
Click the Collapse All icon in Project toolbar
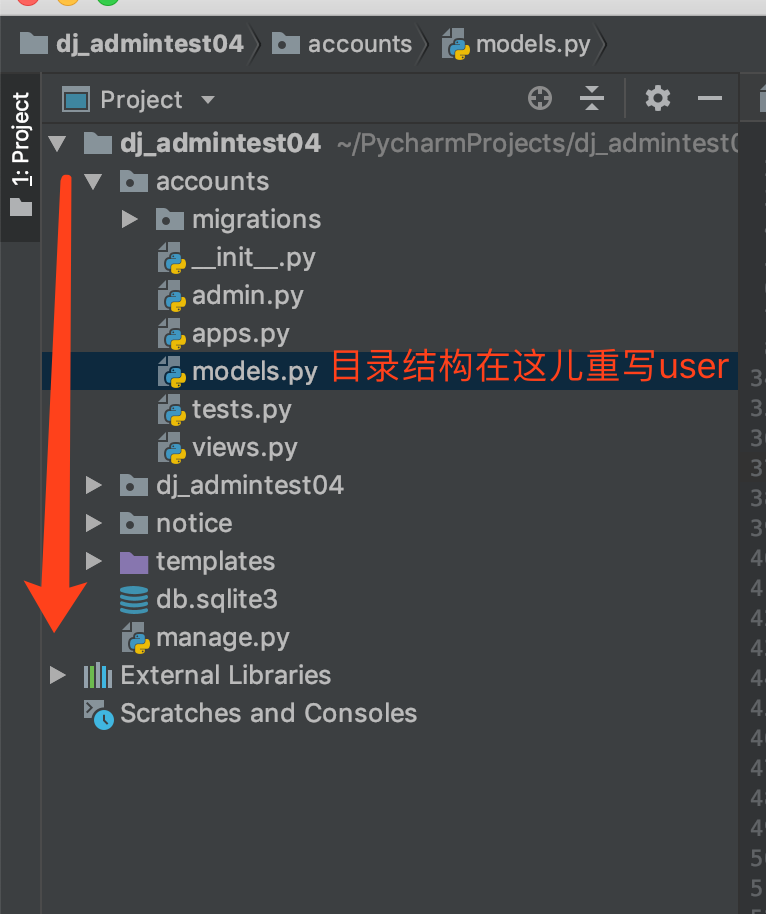(592, 98)
